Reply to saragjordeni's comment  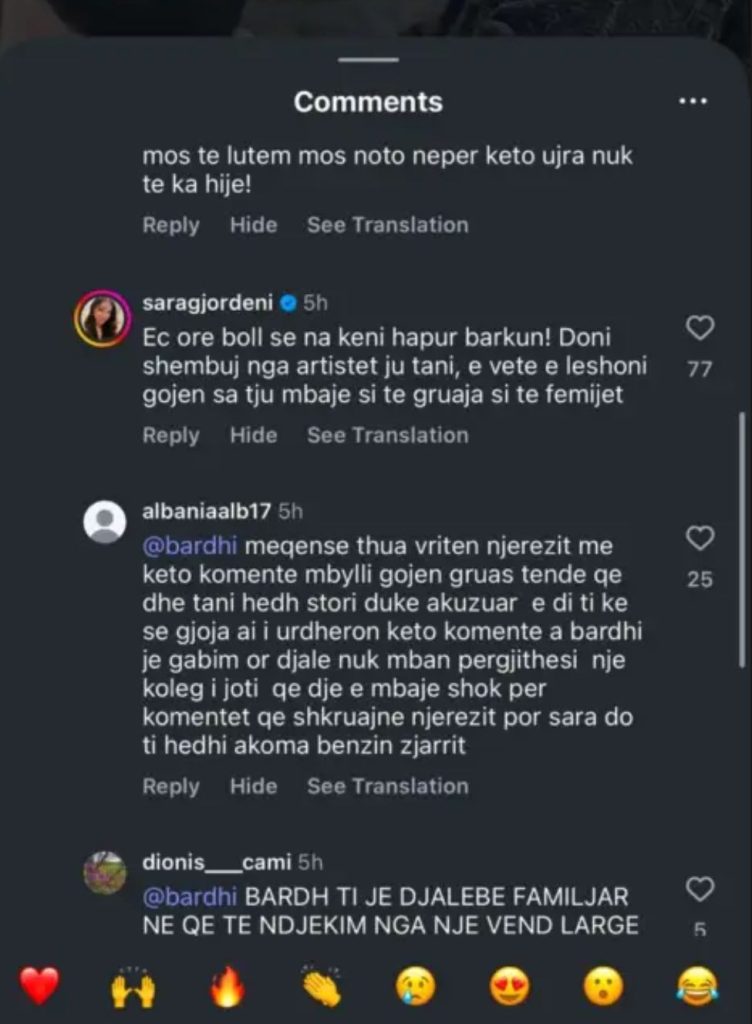tap(171, 436)
